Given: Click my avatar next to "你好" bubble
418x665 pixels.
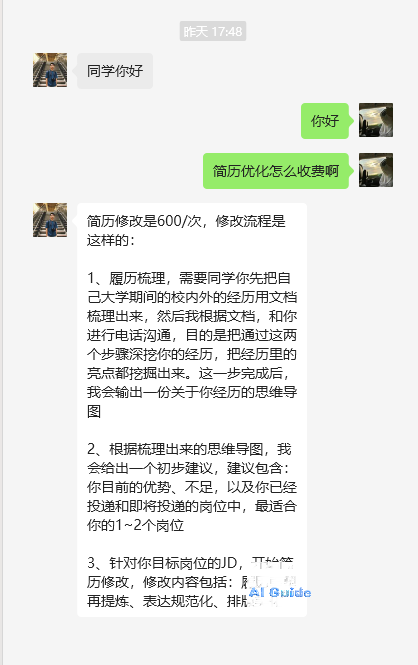Looking at the screenshot, I should coord(376,120).
